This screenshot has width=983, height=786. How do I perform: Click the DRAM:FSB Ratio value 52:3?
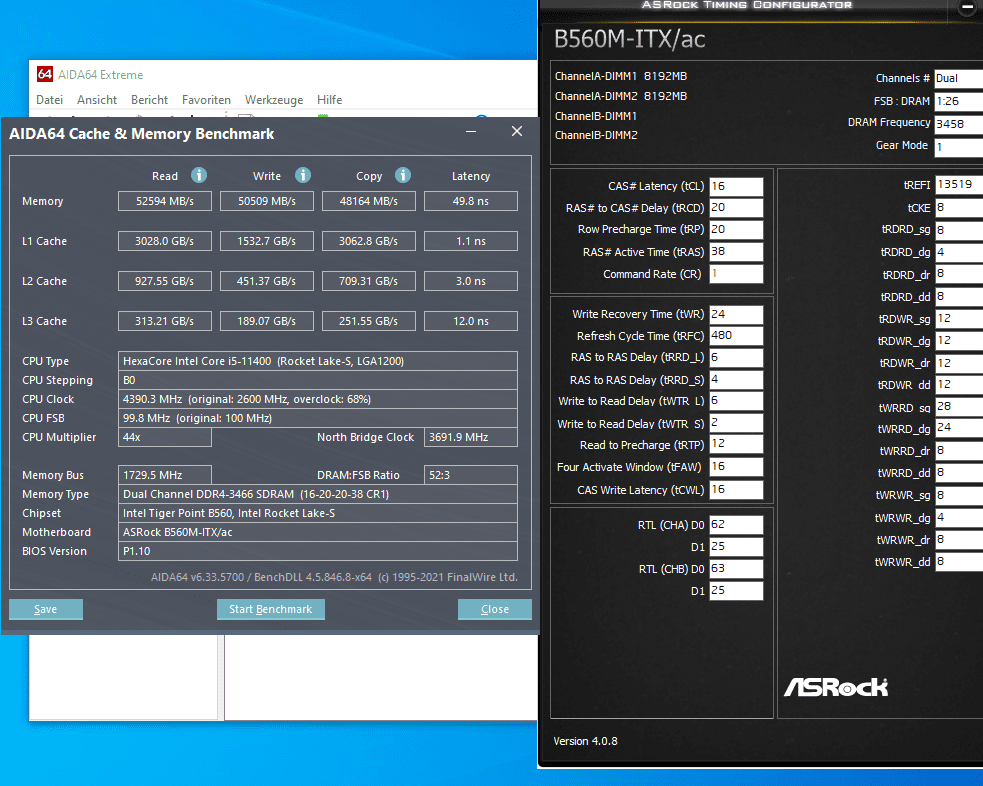point(471,475)
